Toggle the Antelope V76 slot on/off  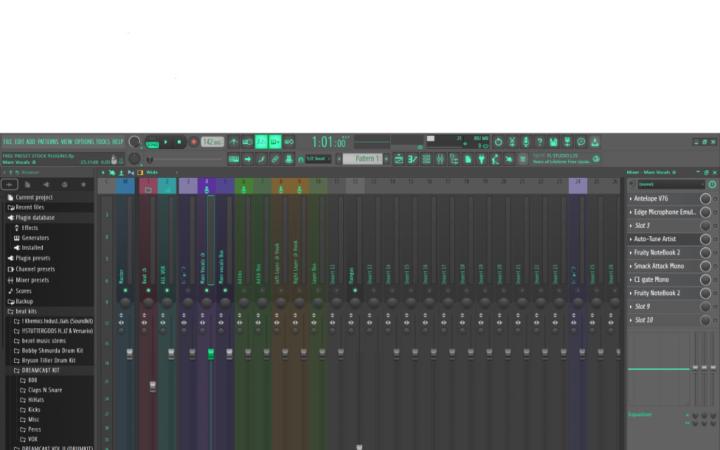pos(705,199)
